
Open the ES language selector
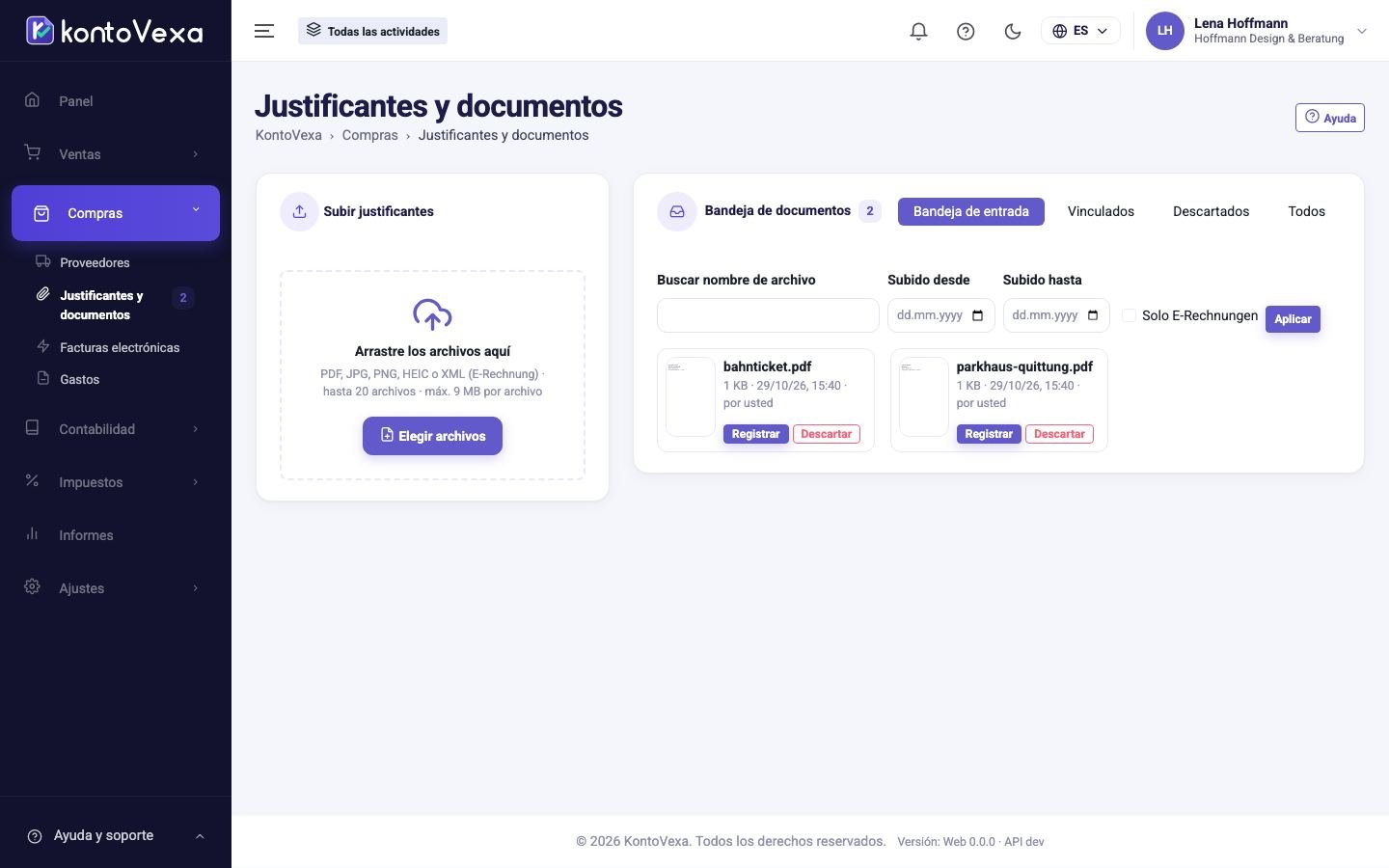[1080, 31]
